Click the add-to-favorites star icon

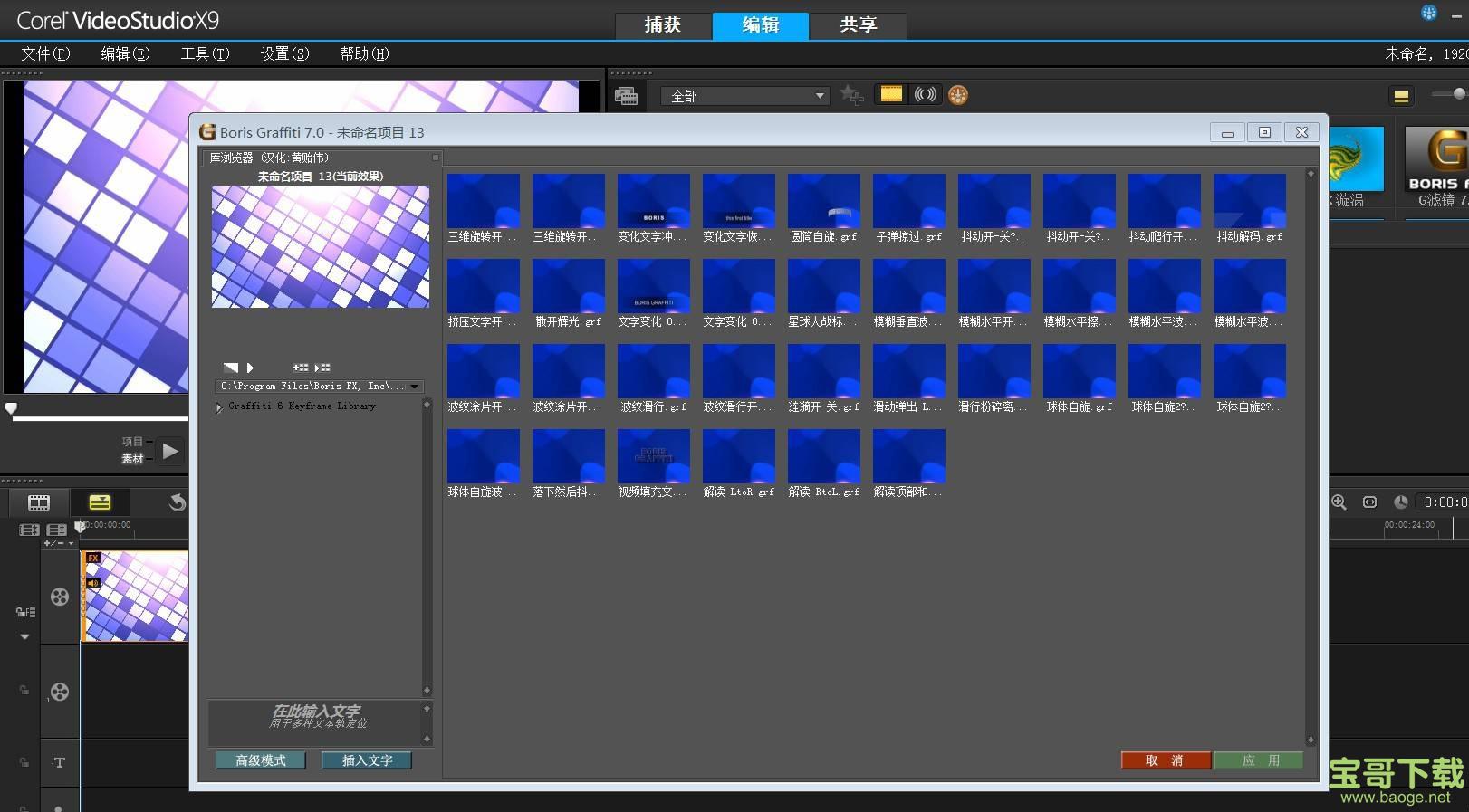[851, 94]
